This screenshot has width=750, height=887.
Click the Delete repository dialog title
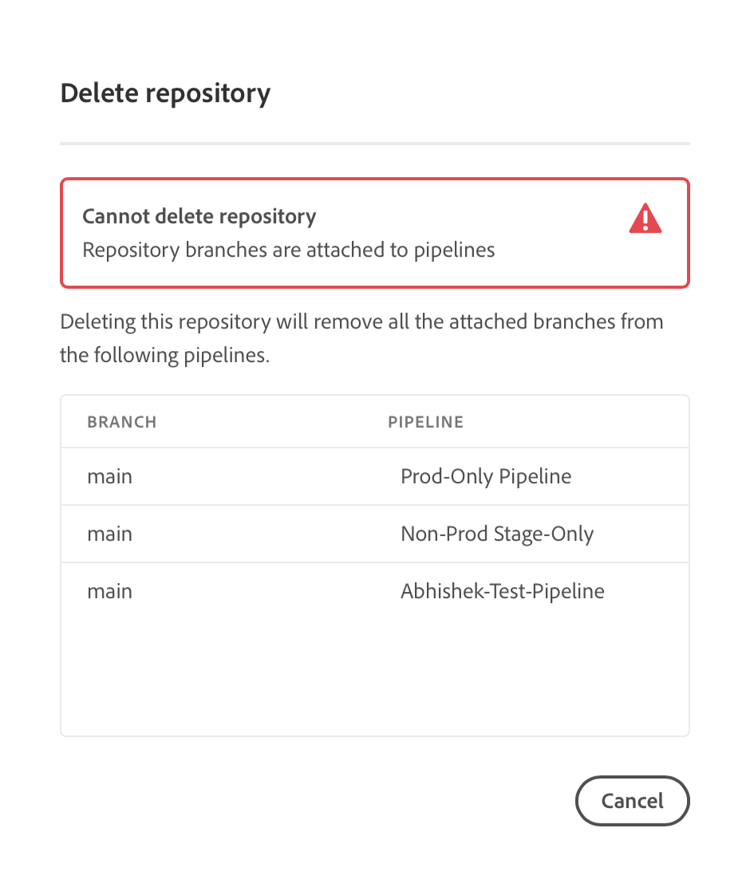click(165, 93)
